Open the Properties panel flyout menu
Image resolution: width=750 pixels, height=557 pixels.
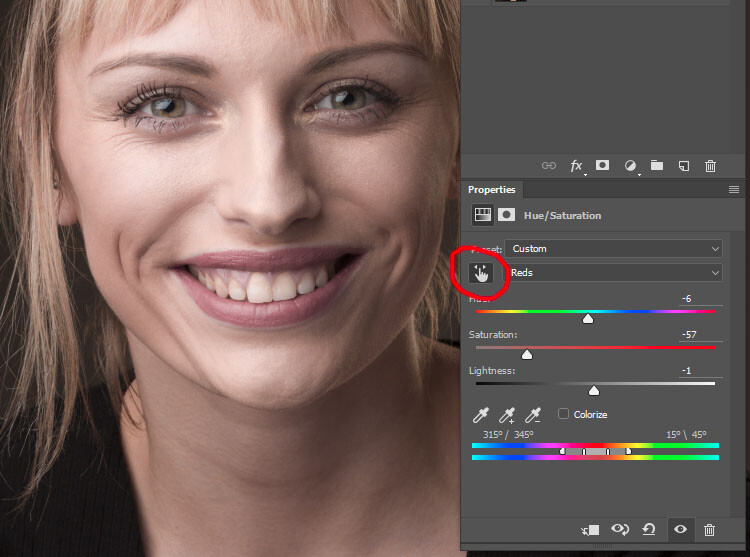(734, 189)
